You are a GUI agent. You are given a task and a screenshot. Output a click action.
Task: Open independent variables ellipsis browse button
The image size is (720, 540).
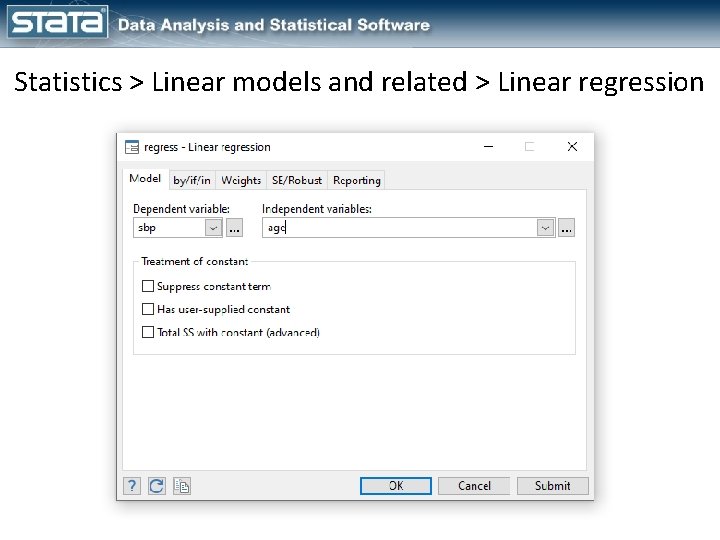click(x=566, y=228)
